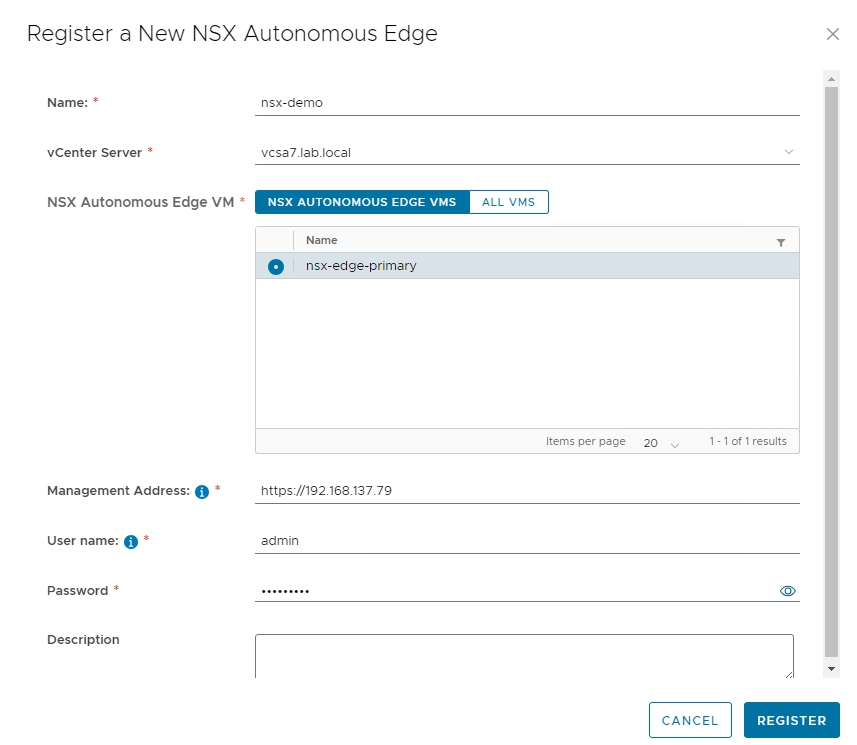This screenshot has height=745, width=857.
Task: Expand the vCenter Server dropdown
Action: point(788,153)
